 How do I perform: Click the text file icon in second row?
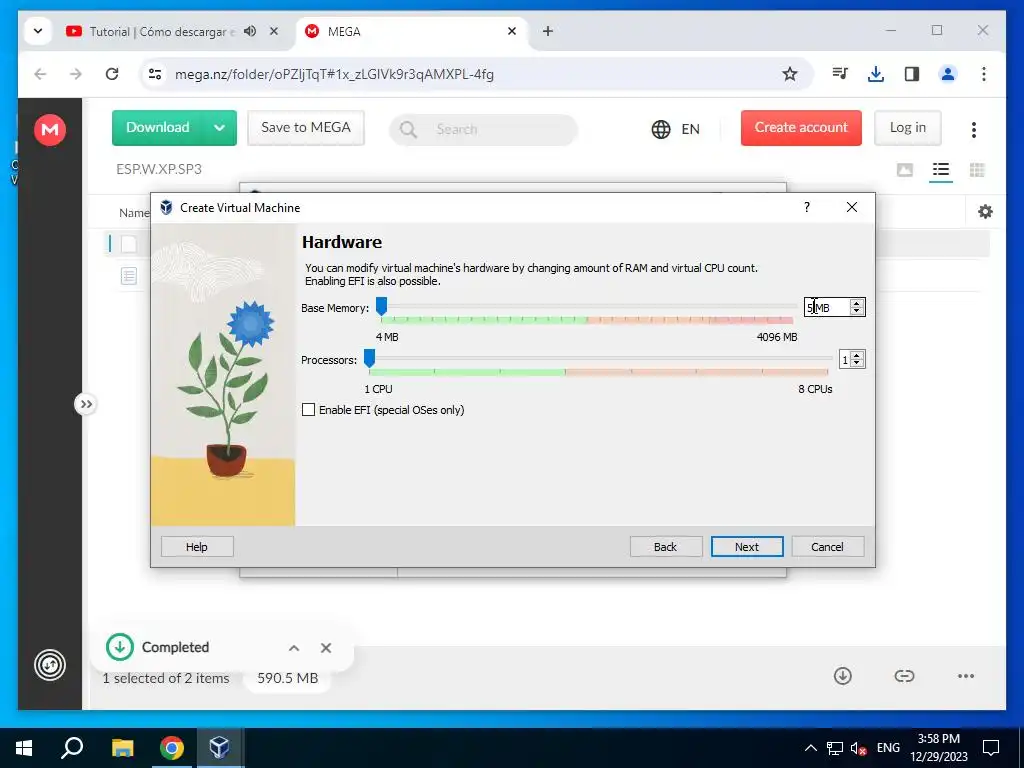[x=129, y=276]
